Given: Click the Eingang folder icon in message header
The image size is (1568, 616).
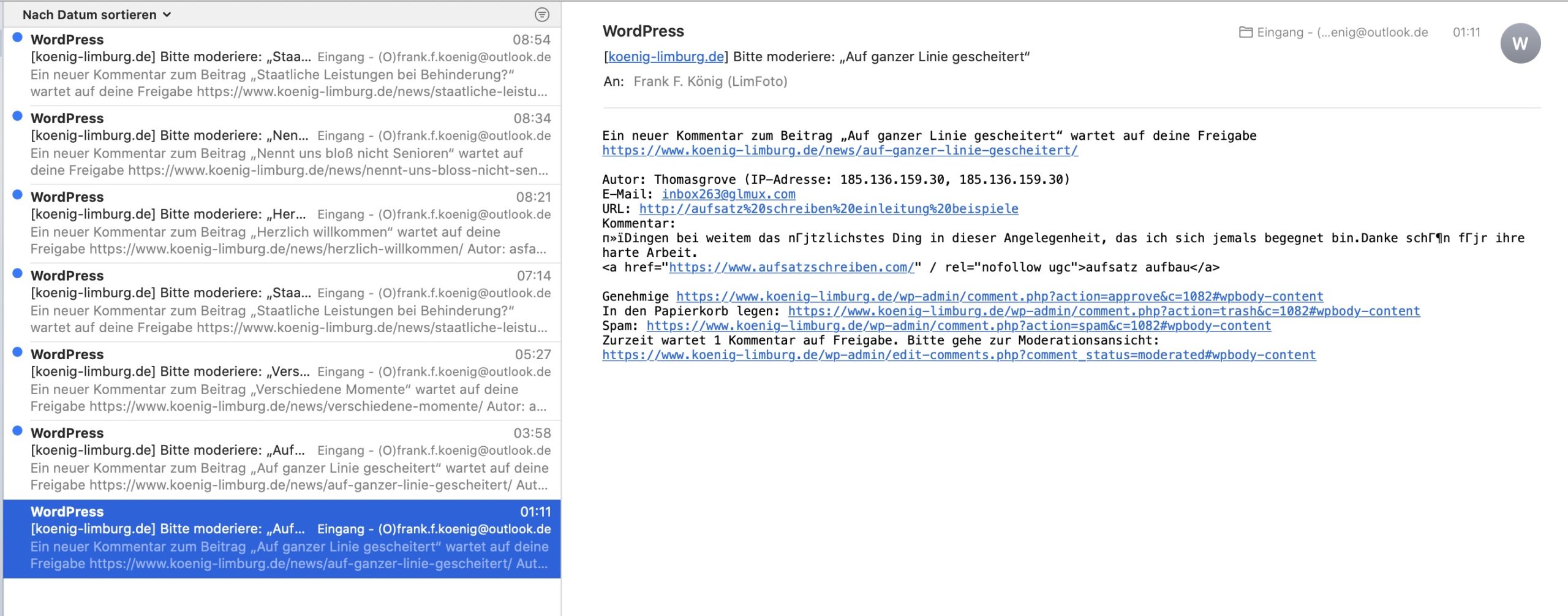Looking at the screenshot, I should click(1245, 32).
